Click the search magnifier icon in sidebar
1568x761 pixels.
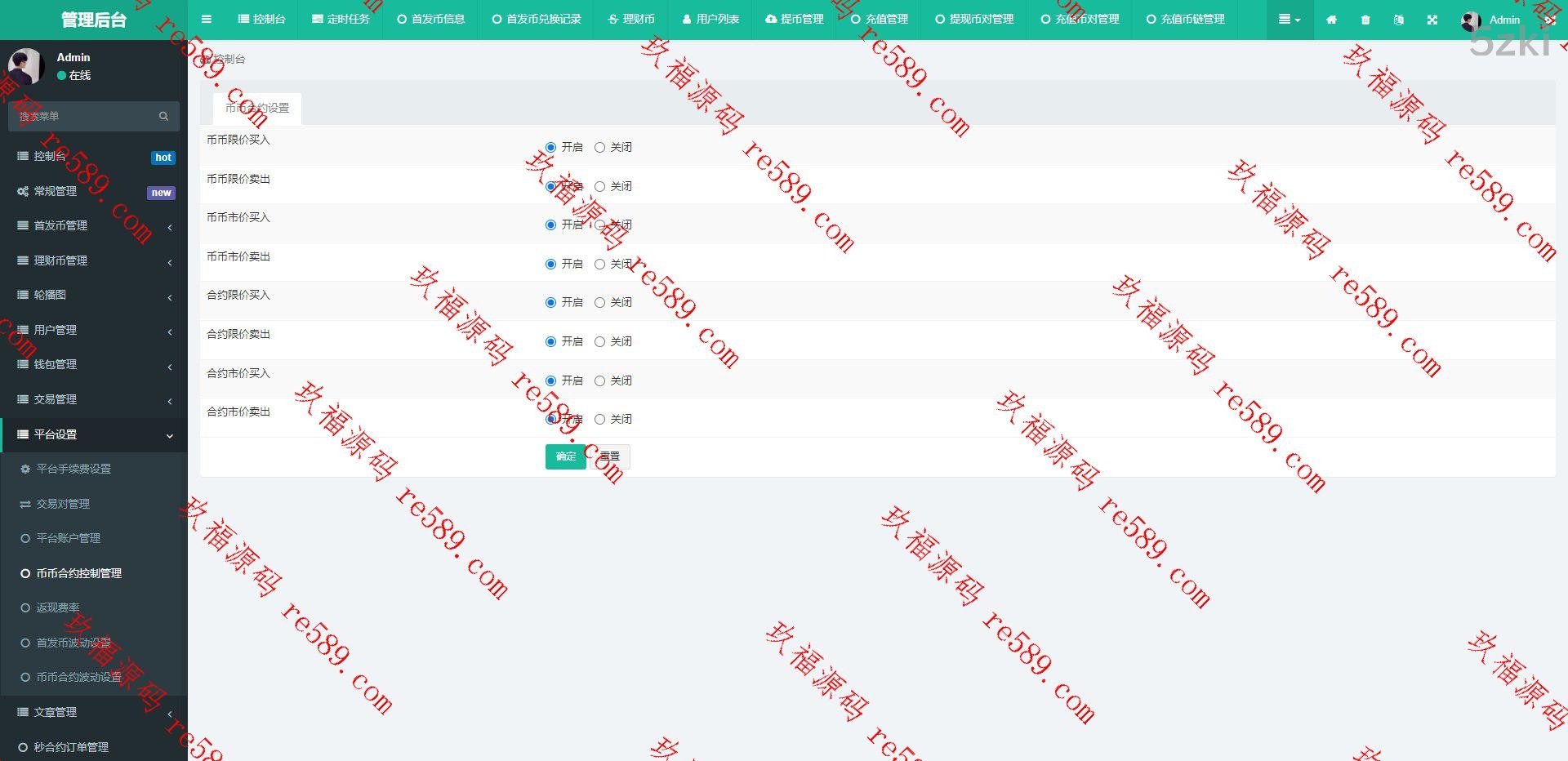163,117
